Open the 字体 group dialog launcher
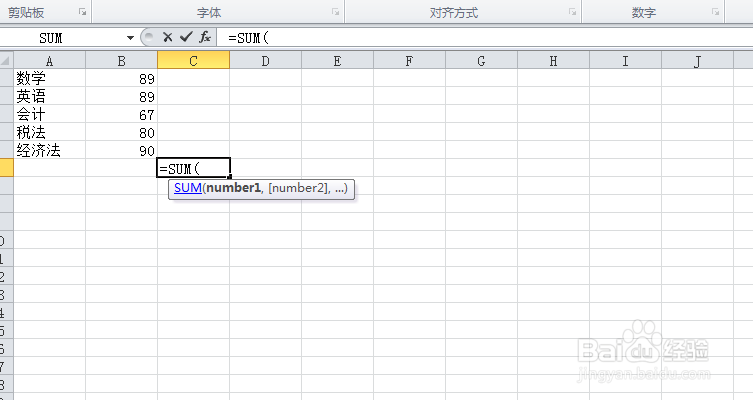 point(335,12)
